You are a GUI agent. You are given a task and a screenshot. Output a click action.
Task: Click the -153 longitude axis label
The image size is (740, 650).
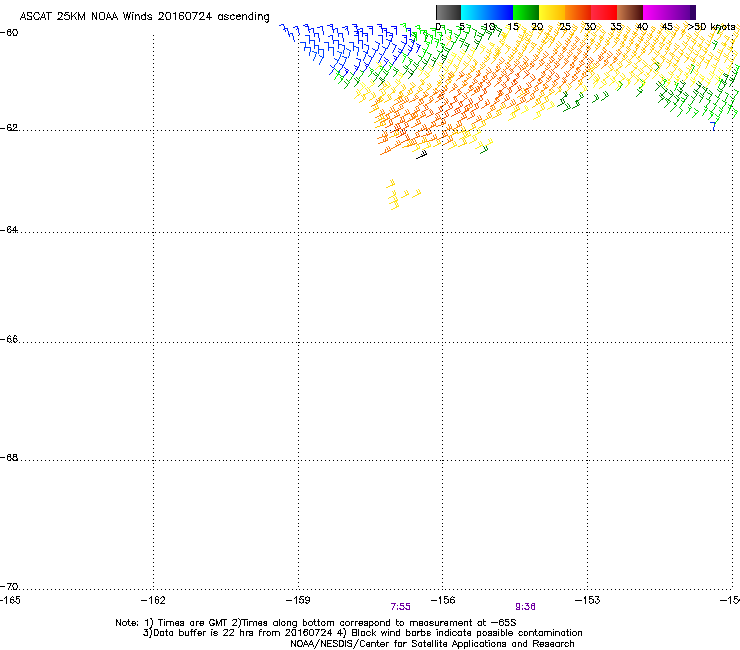click(588, 600)
